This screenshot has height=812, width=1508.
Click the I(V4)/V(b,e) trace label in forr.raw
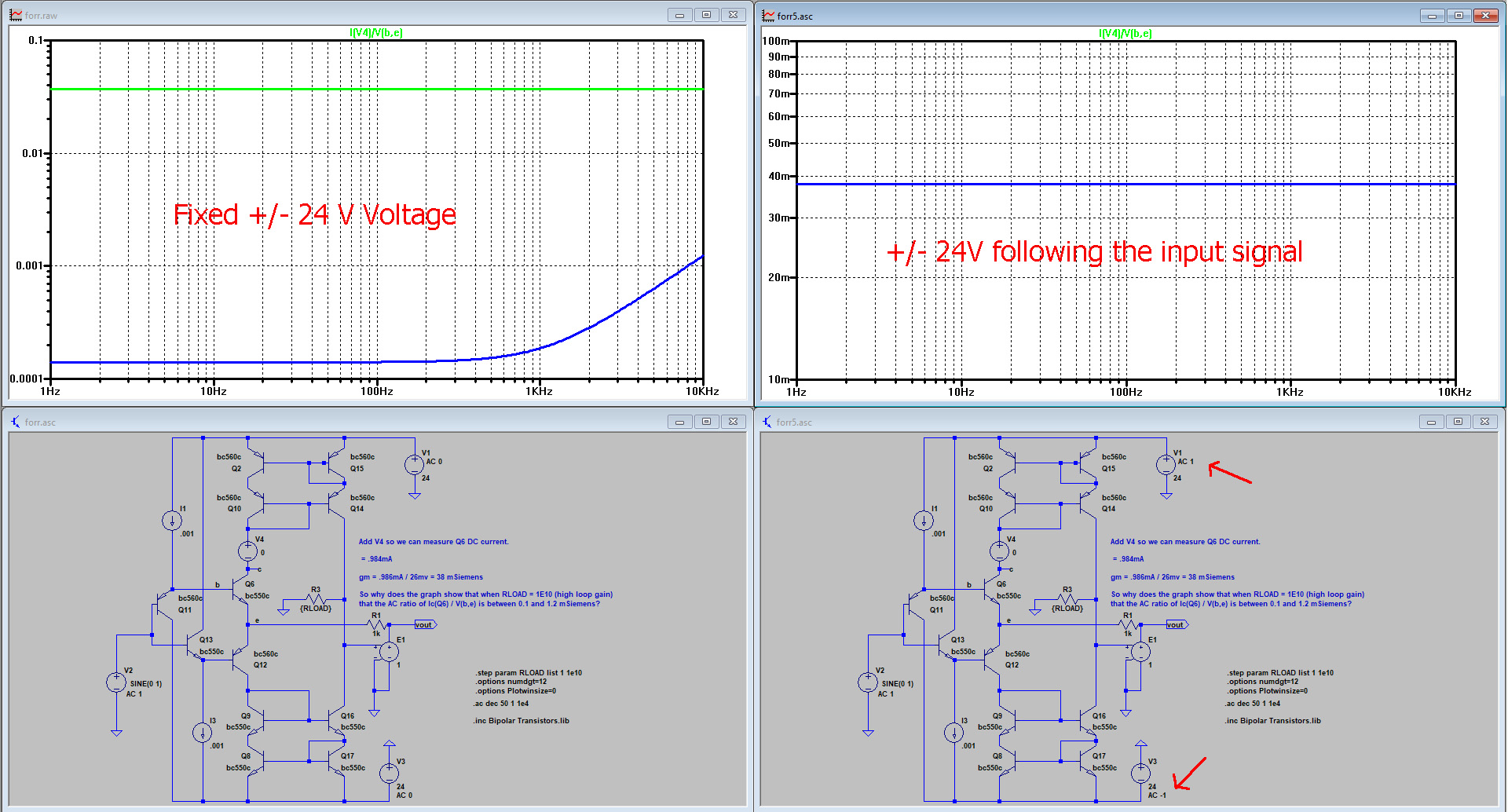[x=375, y=32]
